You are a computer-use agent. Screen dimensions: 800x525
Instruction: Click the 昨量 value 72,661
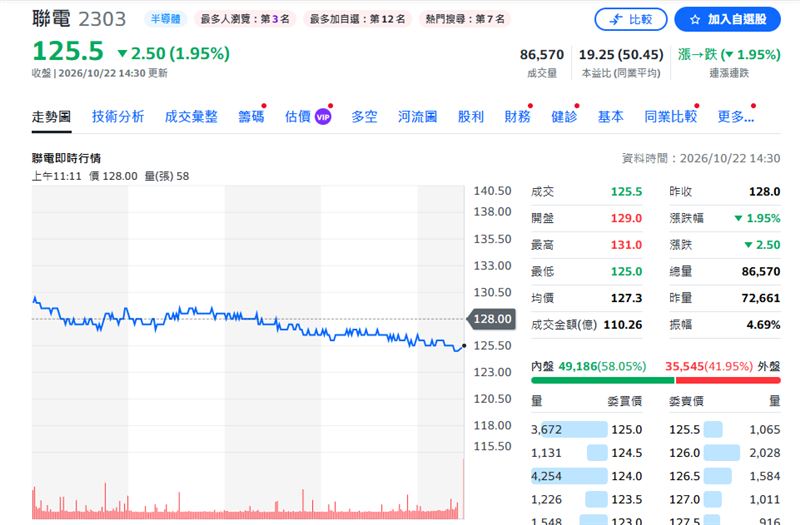tap(761, 298)
